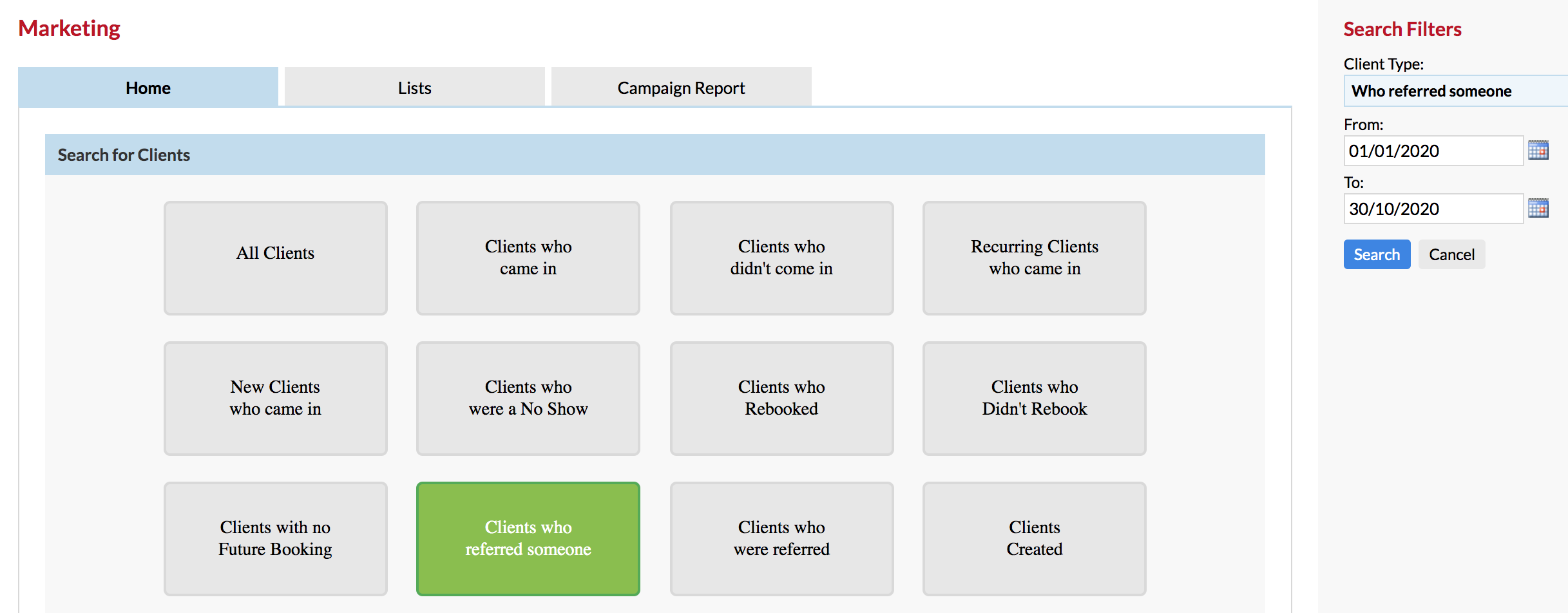Select the Home tab
The width and height of the screenshot is (1568, 613).
148,88
